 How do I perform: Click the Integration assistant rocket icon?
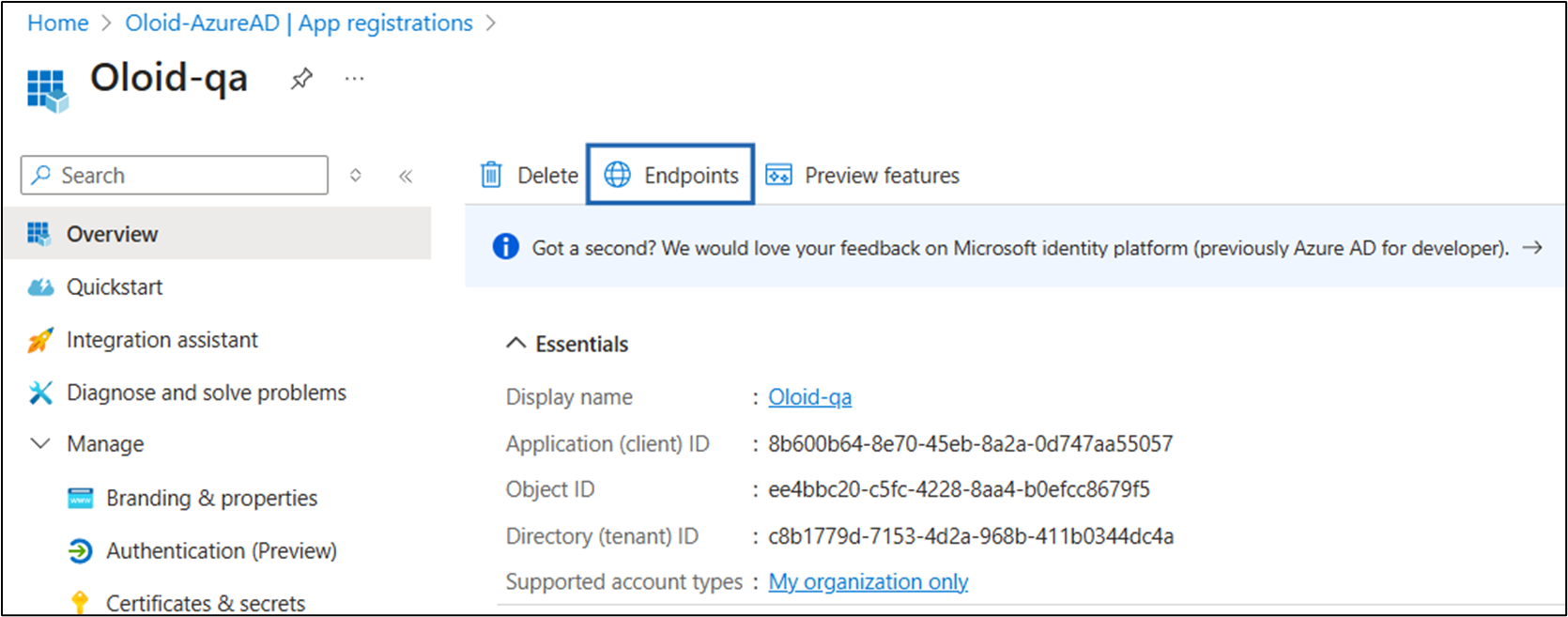40,340
